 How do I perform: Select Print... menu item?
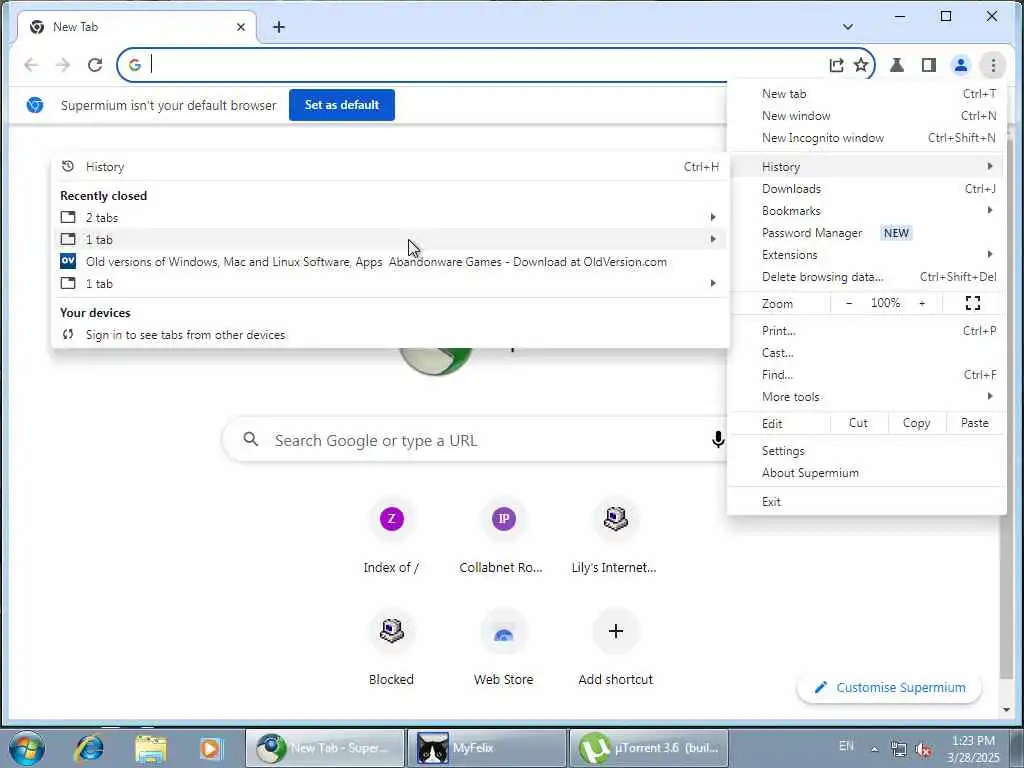867,330
